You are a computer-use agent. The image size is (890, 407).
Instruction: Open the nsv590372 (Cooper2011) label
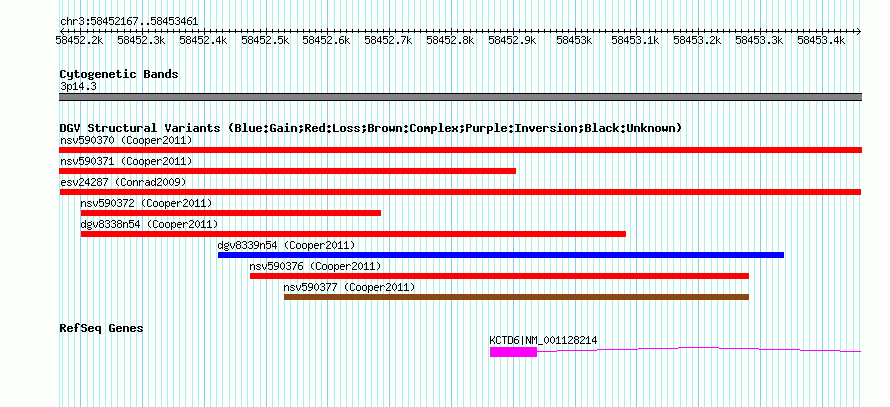pyautogui.click(x=146, y=203)
